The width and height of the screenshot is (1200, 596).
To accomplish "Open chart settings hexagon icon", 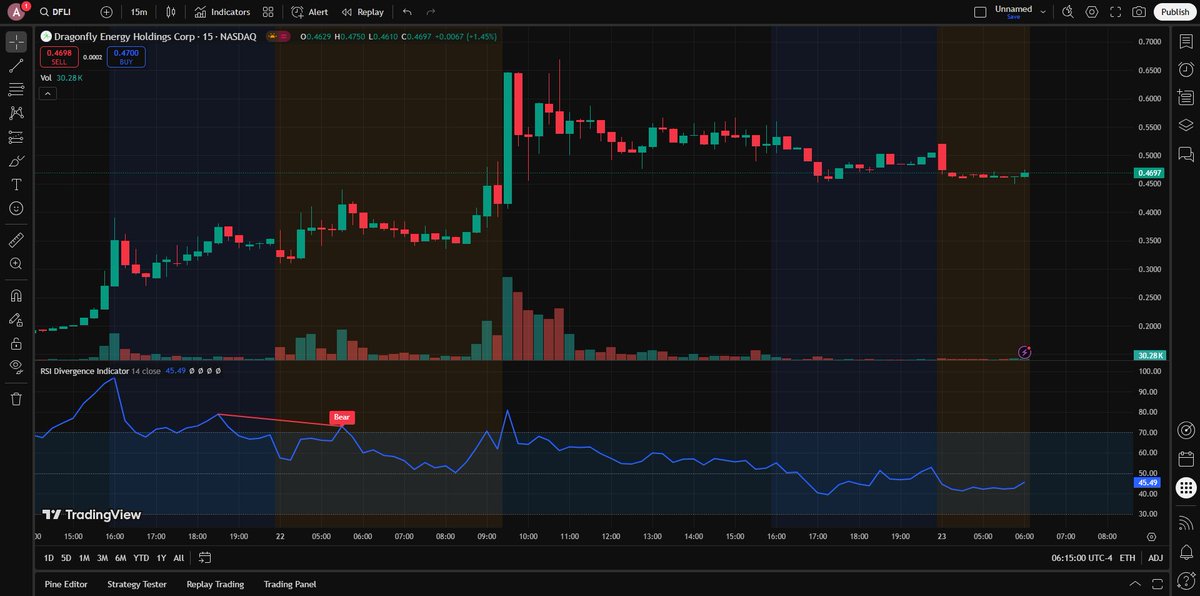I will tap(1092, 12).
